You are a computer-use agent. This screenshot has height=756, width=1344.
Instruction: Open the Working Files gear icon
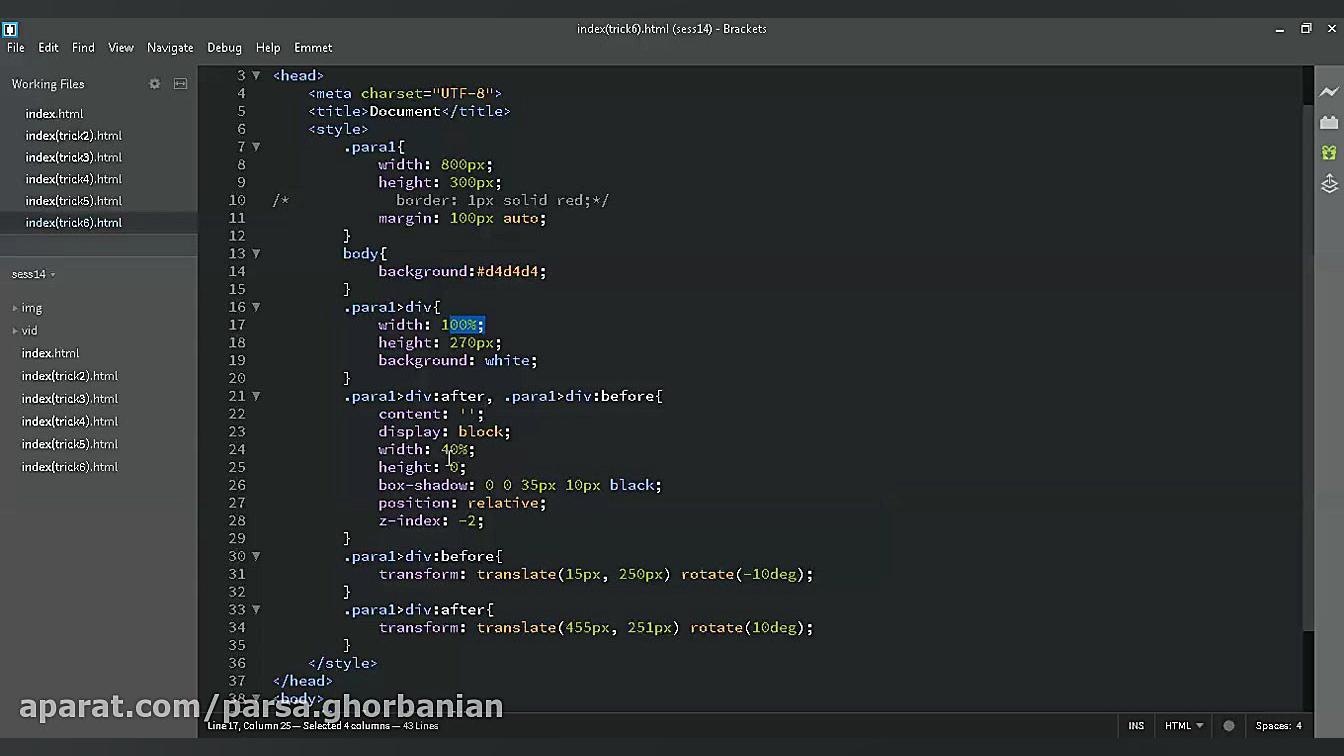point(155,84)
